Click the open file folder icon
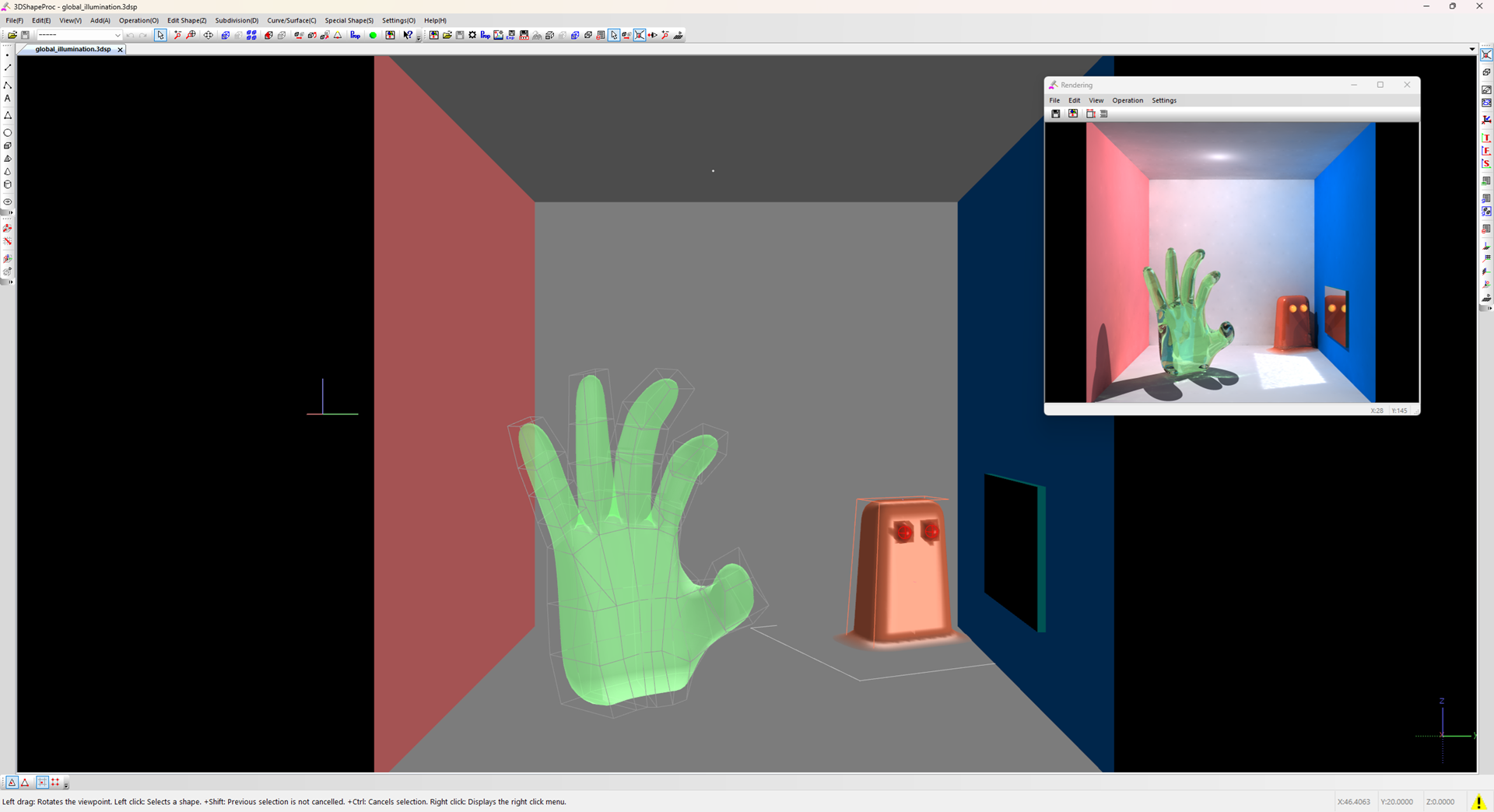The height and width of the screenshot is (812, 1494). tap(12, 35)
